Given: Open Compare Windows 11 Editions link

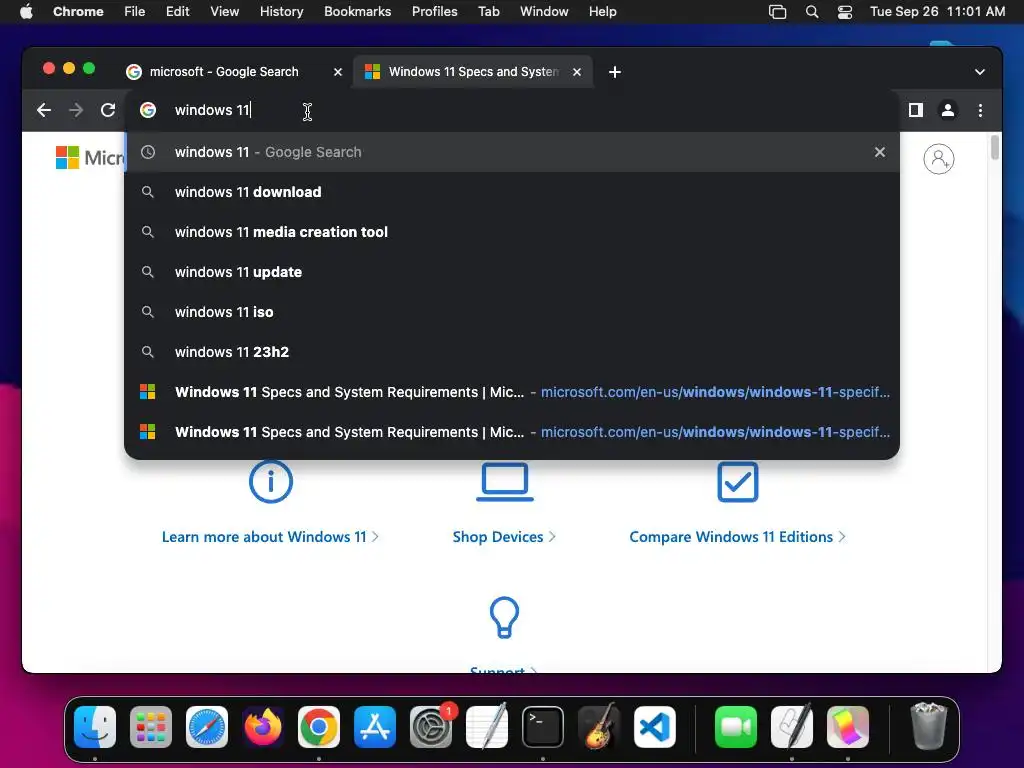Looking at the screenshot, I should 737,537.
